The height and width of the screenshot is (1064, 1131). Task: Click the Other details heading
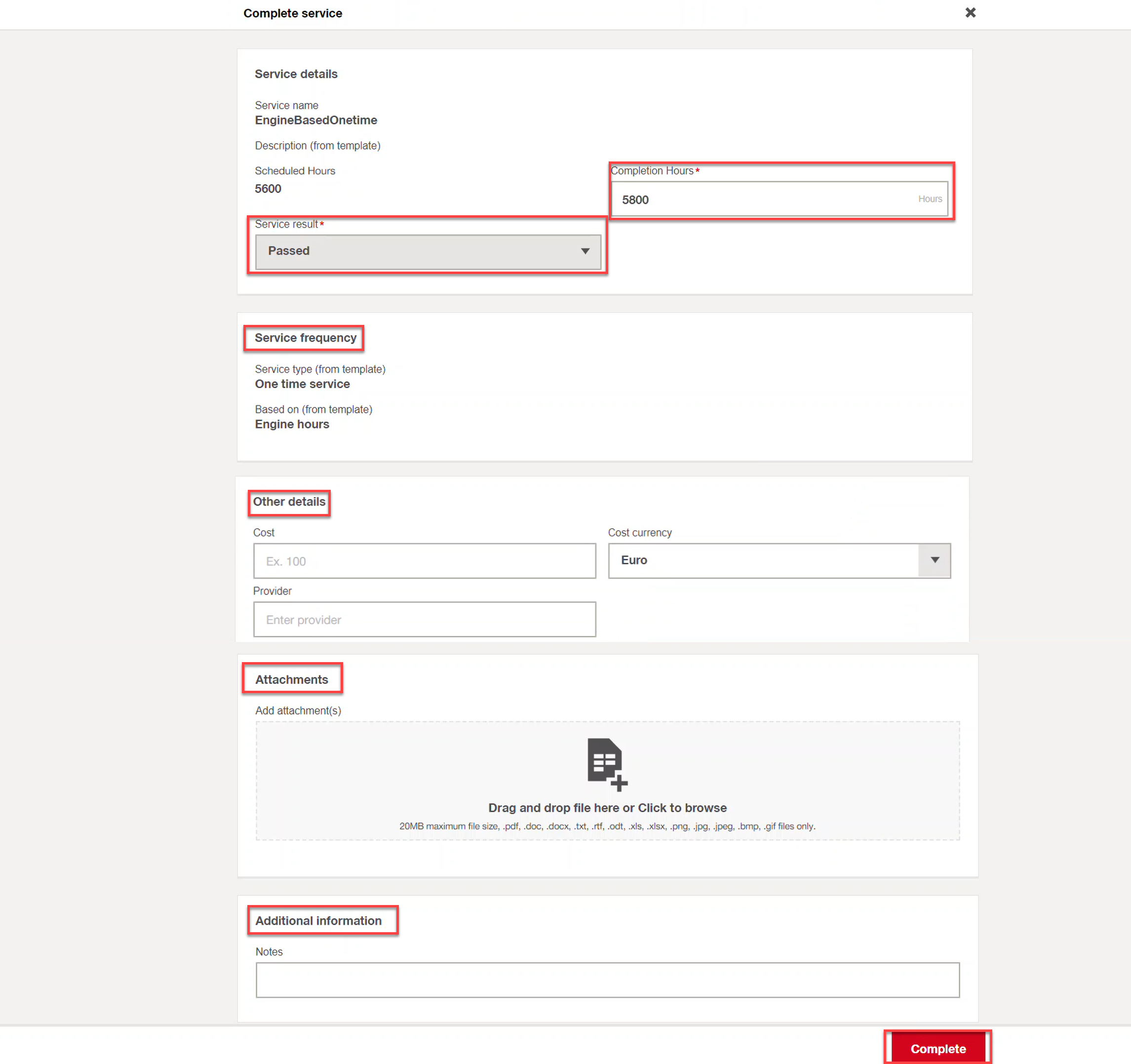tap(289, 502)
